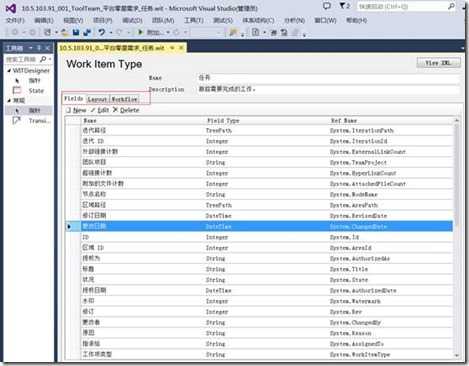Click the Quick Launch search field

(x=402, y=6)
